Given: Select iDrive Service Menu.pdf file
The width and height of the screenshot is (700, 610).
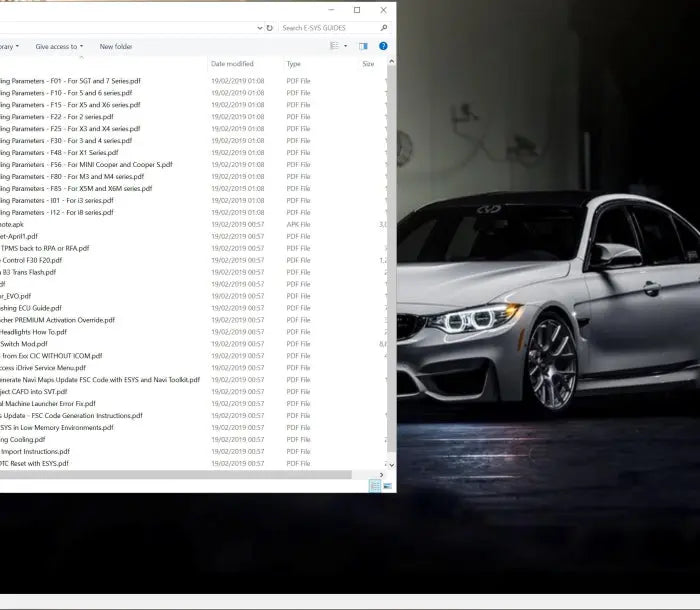Looking at the screenshot, I should point(43,368).
